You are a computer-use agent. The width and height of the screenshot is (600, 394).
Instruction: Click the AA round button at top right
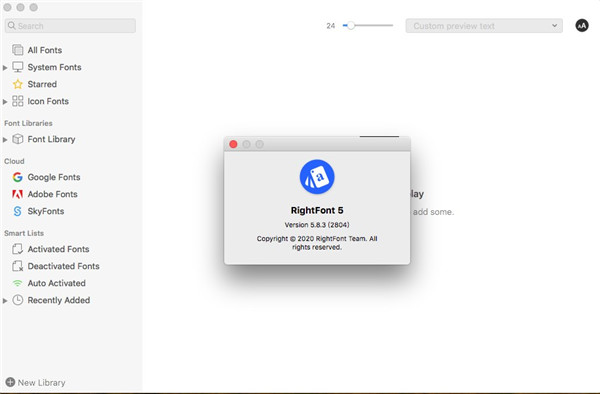pyautogui.click(x=582, y=26)
